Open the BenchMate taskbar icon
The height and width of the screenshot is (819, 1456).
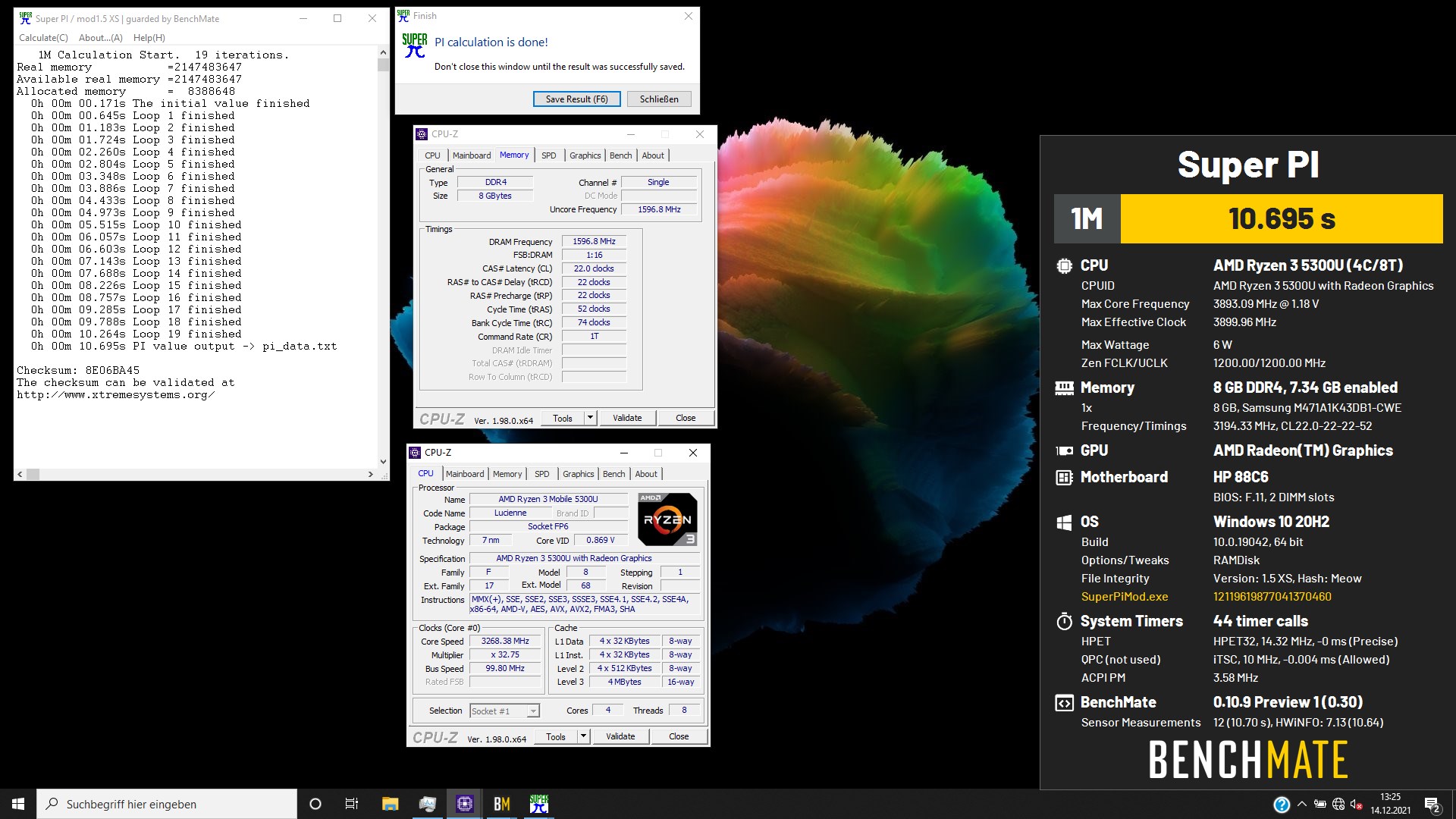tap(502, 804)
